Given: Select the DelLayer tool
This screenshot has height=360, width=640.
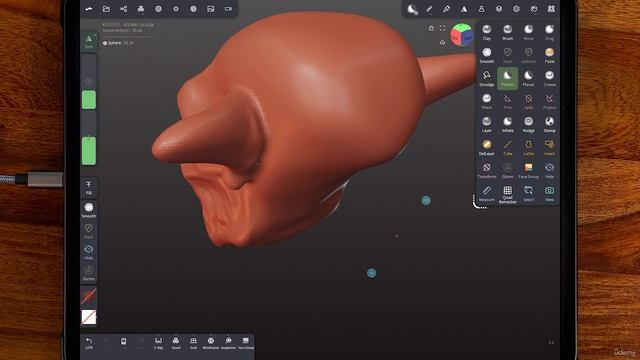Looking at the screenshot, I should [487, 147].
